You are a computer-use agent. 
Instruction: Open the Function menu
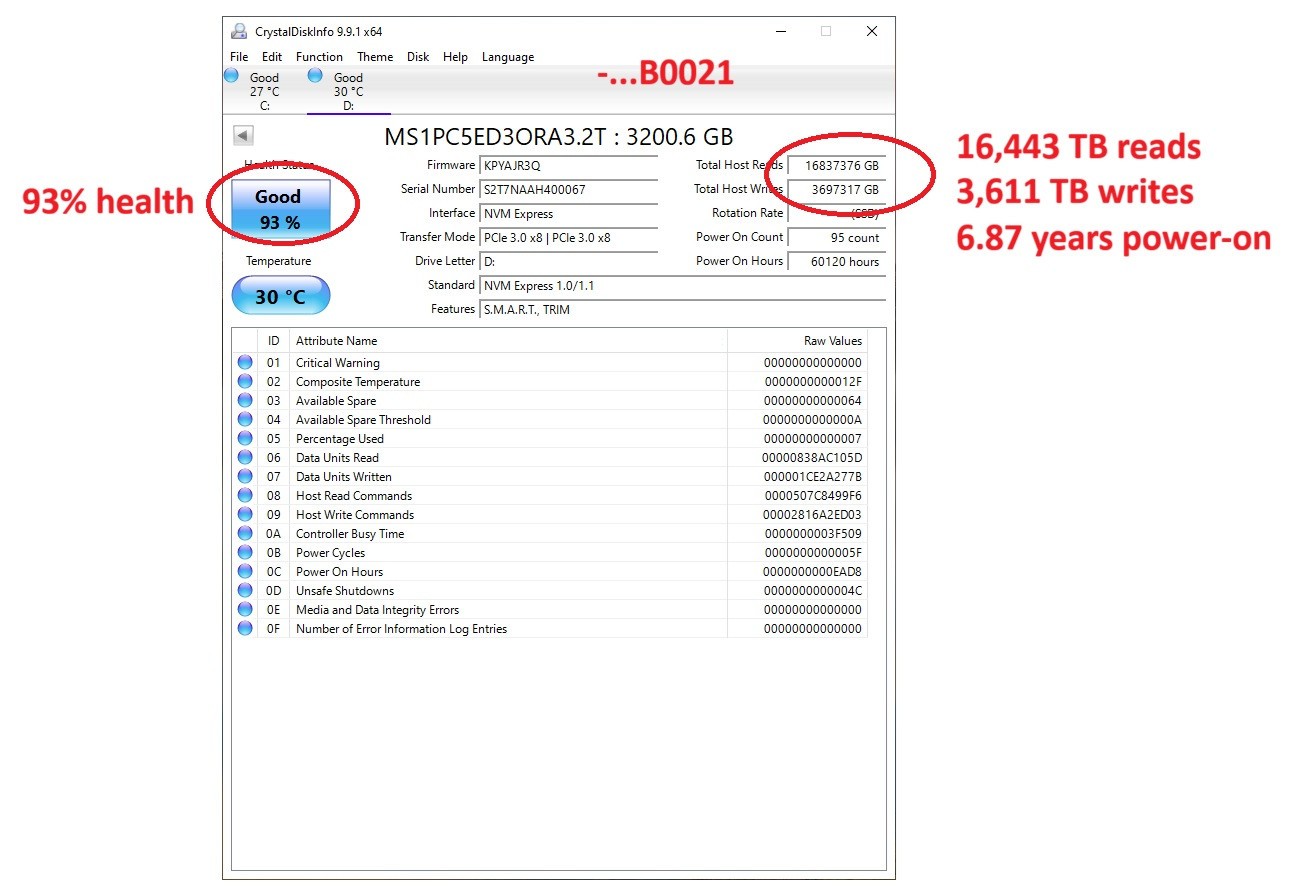pyautogui.click(x=319, y=57)
